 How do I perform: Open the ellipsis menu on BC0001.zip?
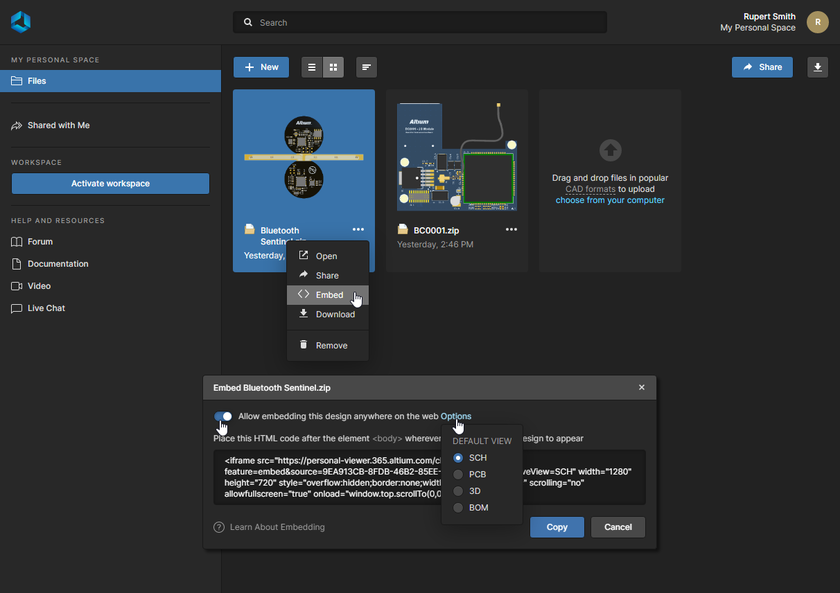[511, 228]
